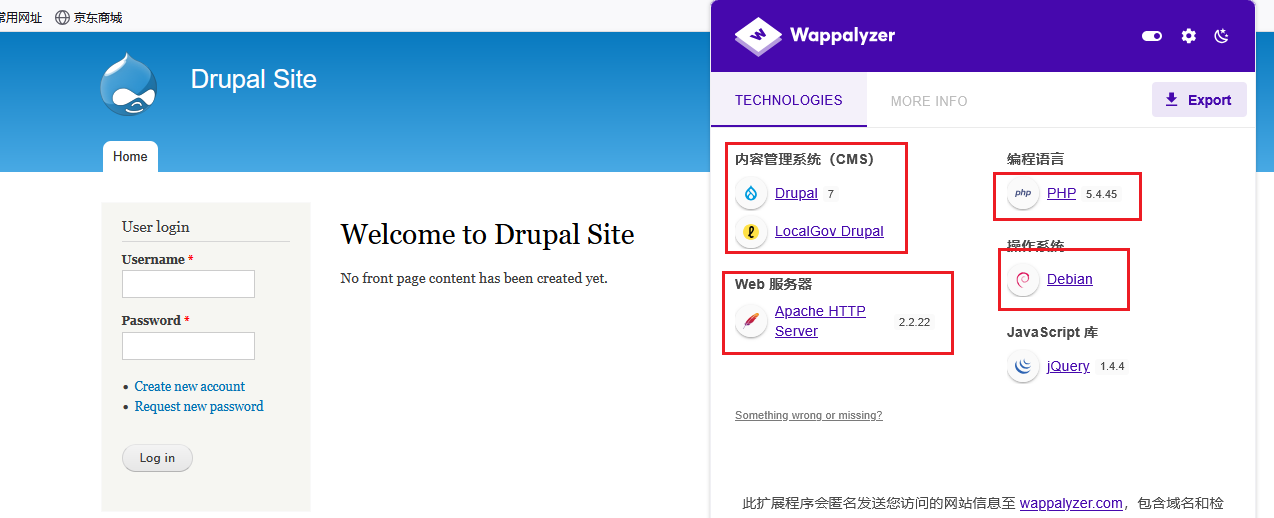
Task: Click the Username input field
Action: point(188,284)
